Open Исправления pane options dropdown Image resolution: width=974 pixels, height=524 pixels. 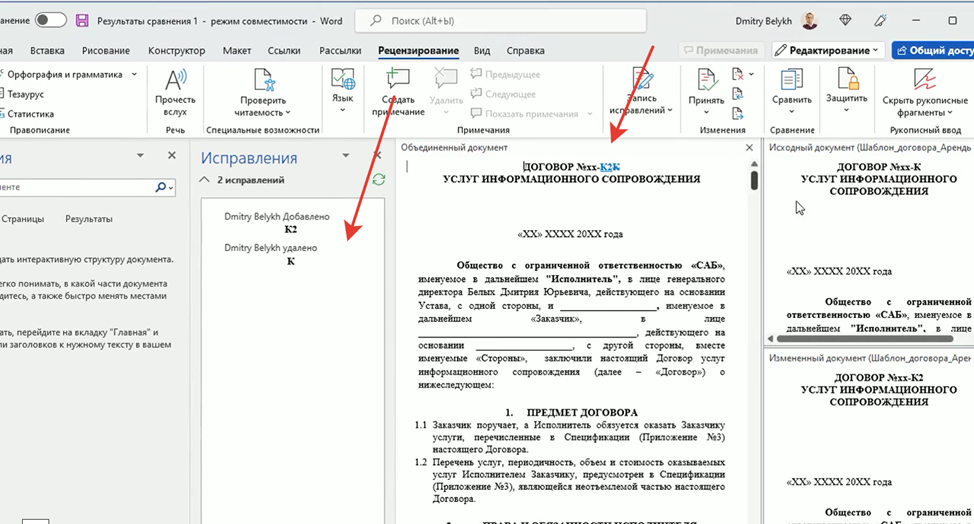[x=345, y=155]
